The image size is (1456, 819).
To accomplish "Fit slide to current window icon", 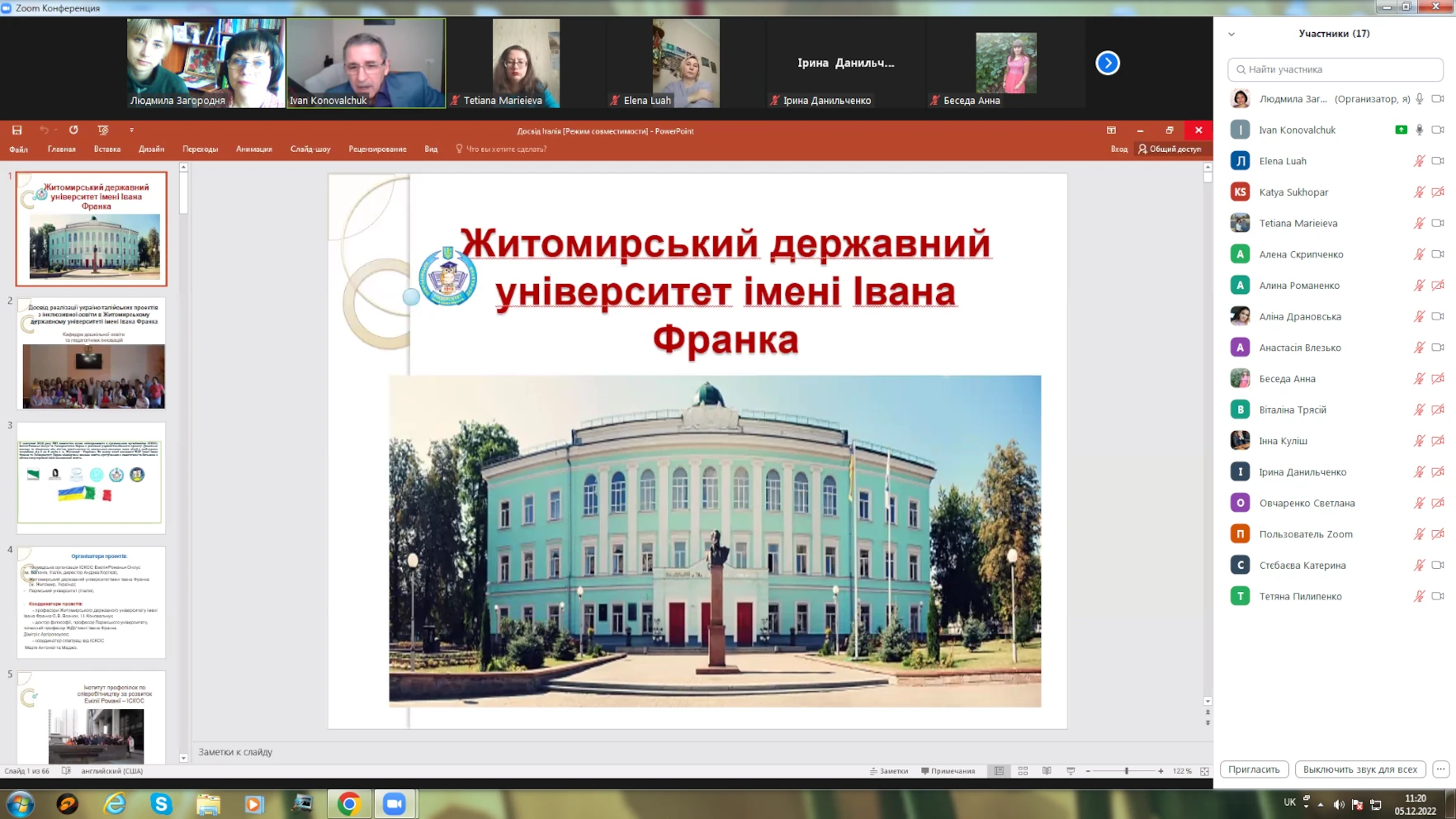I will (1204, 771).
